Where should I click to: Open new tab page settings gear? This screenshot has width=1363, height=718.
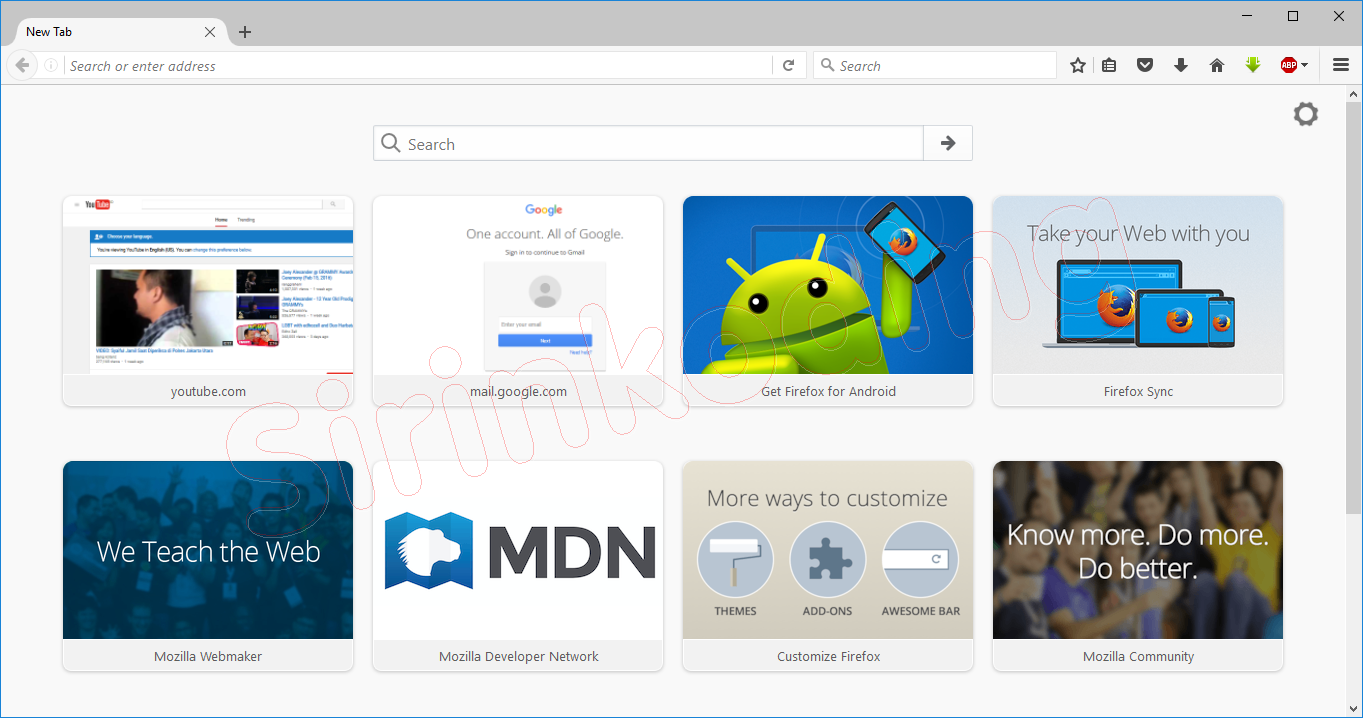coord(1306,114)
